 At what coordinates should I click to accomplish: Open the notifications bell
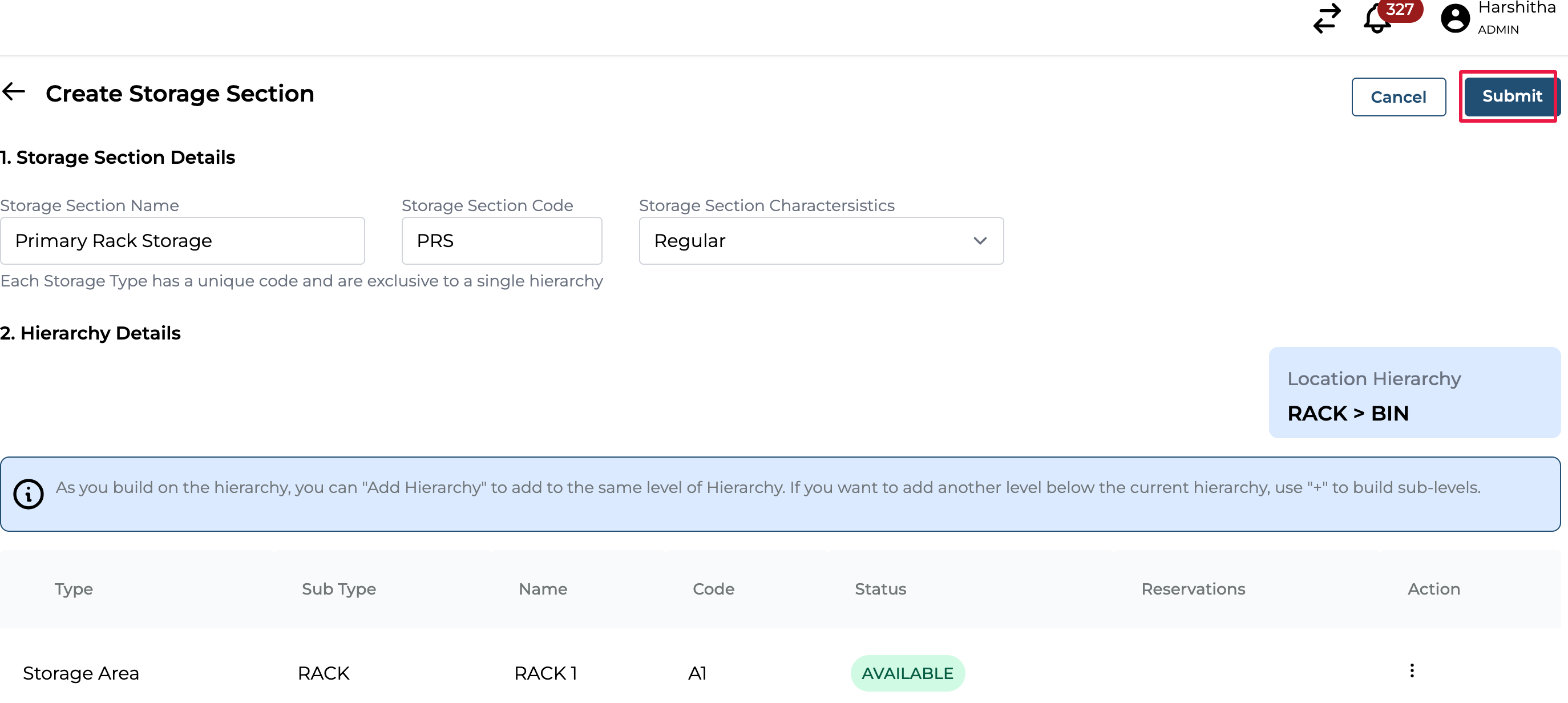tap(1376, 21)
